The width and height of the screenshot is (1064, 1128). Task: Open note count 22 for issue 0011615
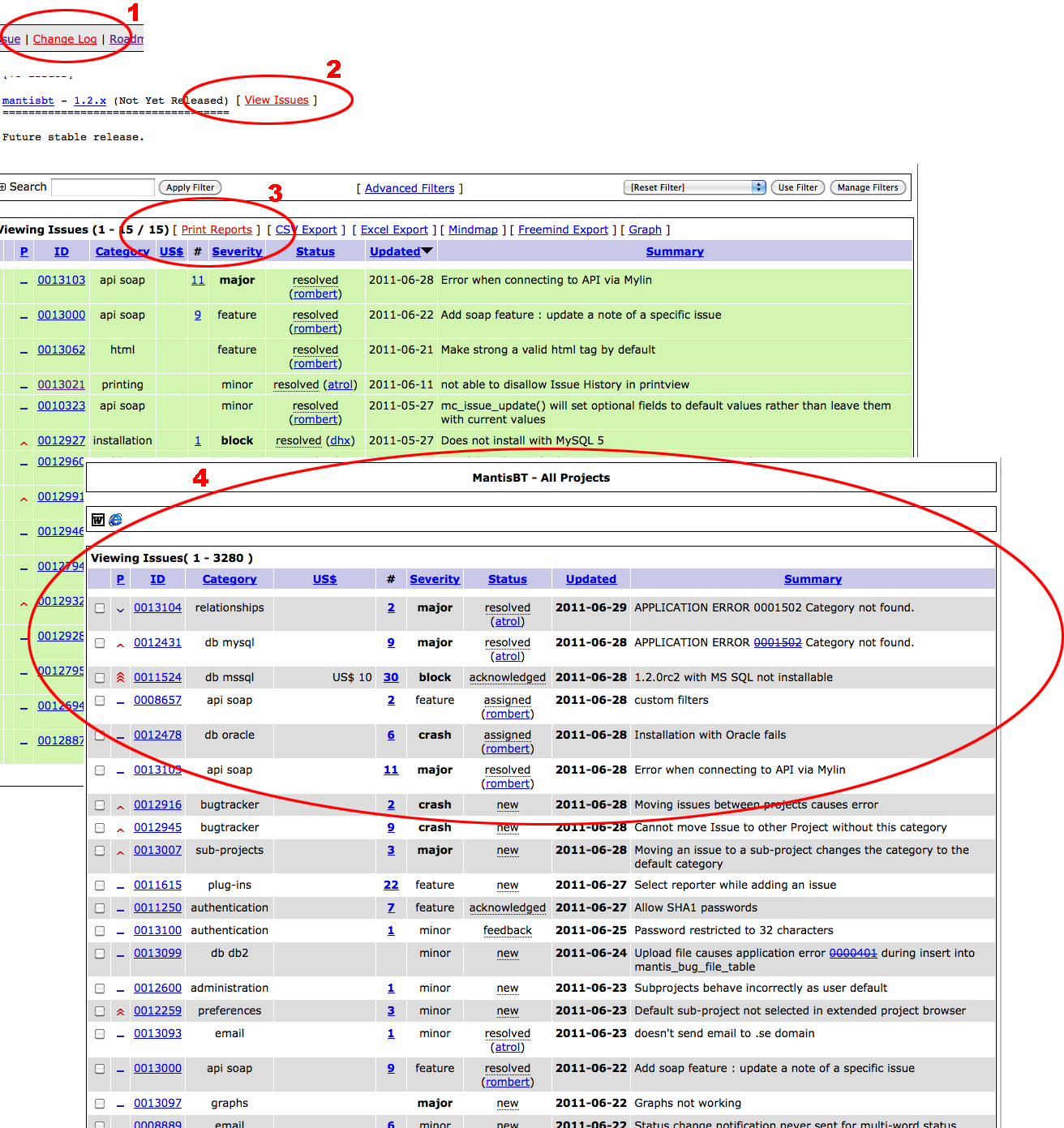[391, 885]
